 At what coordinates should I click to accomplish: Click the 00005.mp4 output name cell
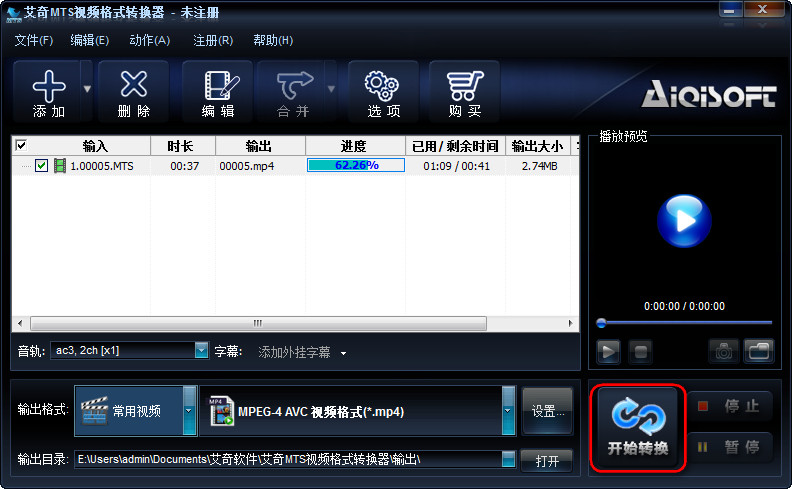tap(246, 166)
